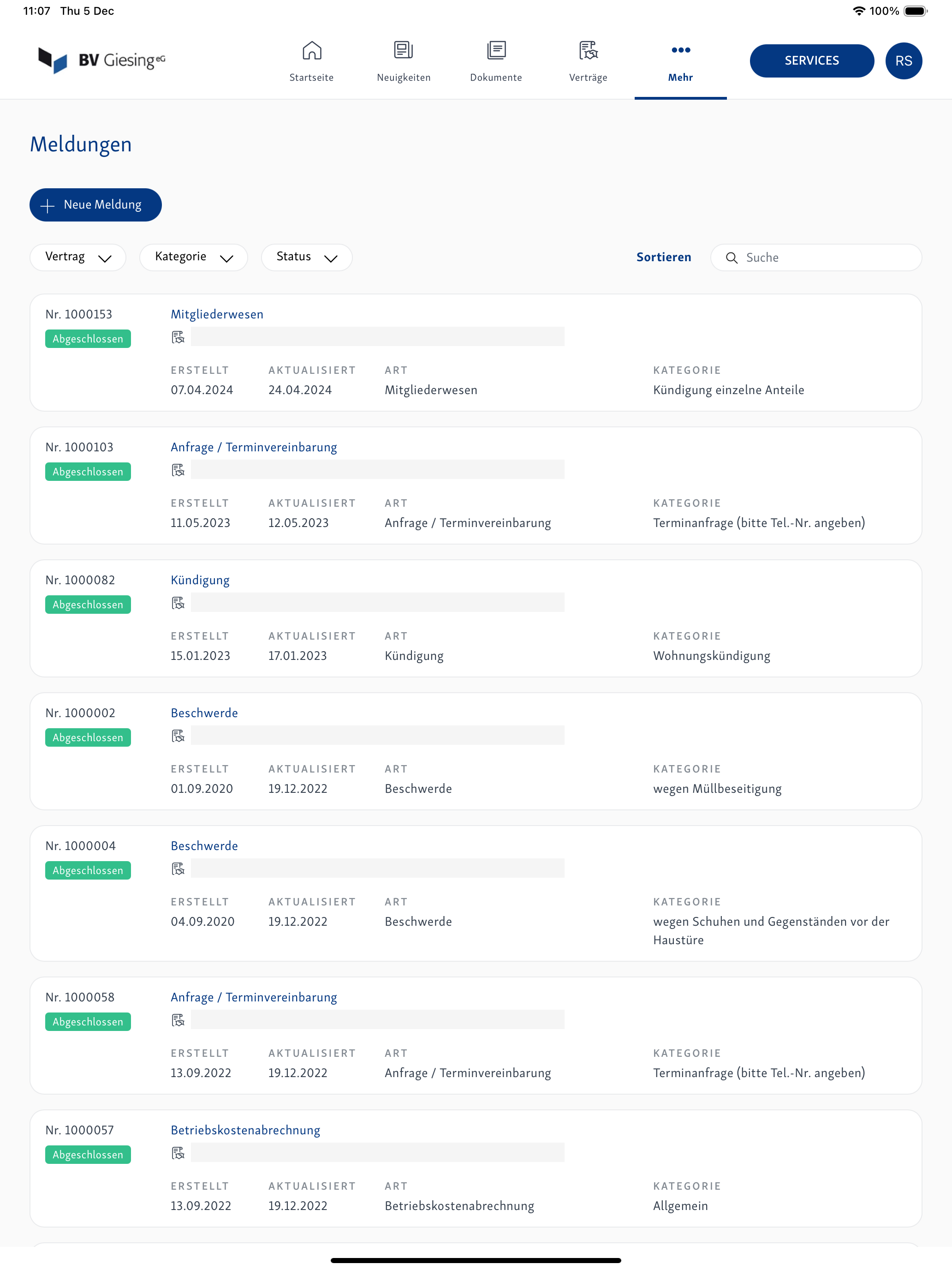Click contract icon in entry Nr. 1000002
This screenshot has height=1270, width=952.
click(x=178, y=736)
